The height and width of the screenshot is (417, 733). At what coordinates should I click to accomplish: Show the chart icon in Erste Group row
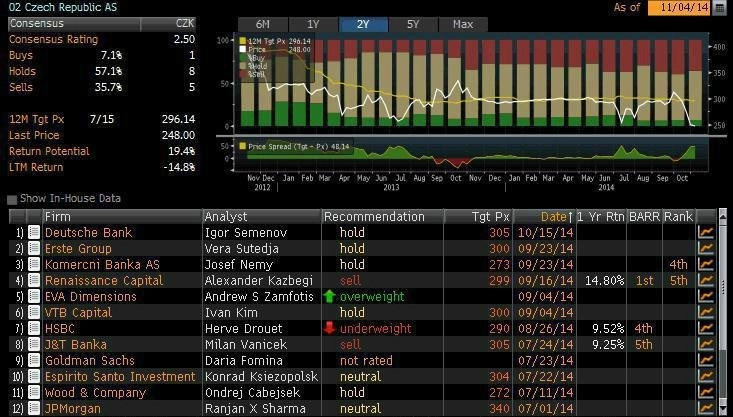pos(706,248)
